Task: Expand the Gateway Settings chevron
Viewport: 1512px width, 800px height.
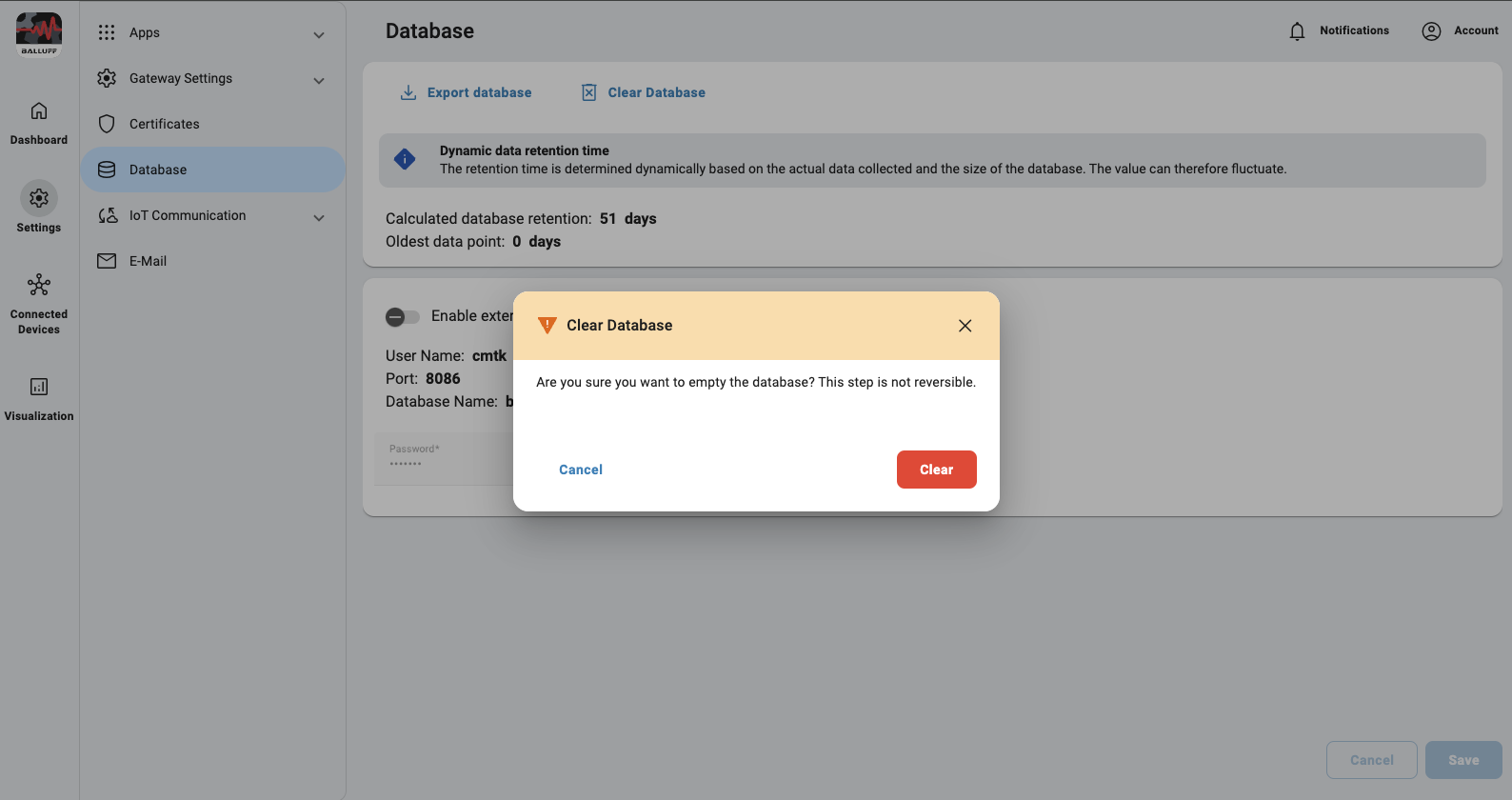Action: point(319,80)
